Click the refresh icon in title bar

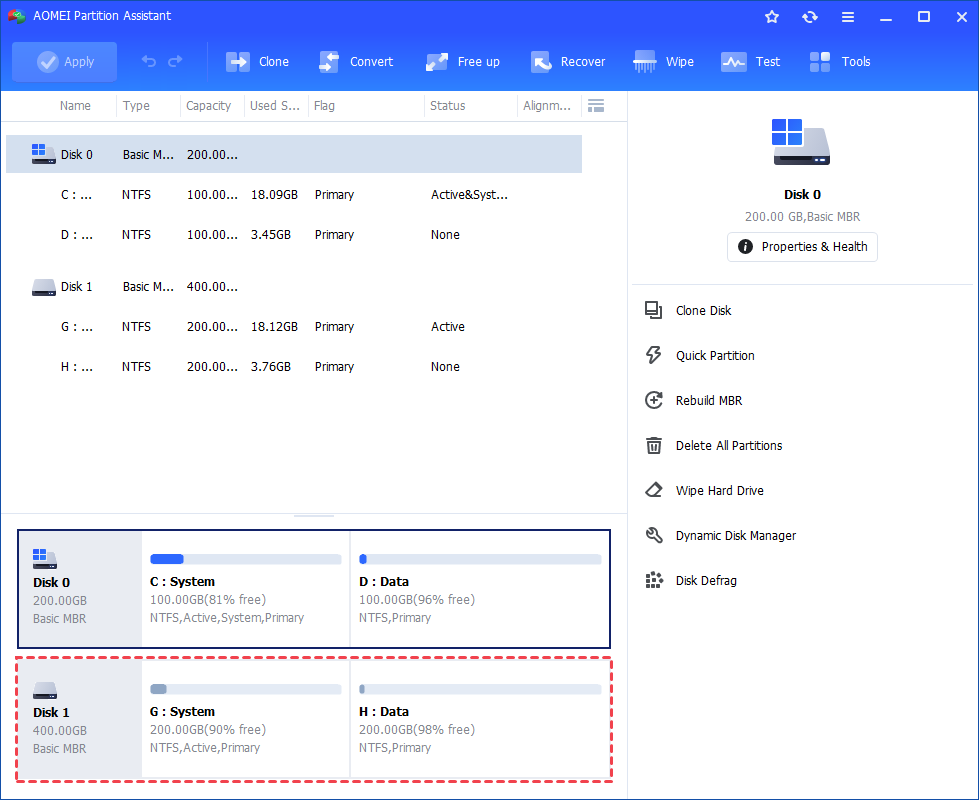click(x=810, y=17)
